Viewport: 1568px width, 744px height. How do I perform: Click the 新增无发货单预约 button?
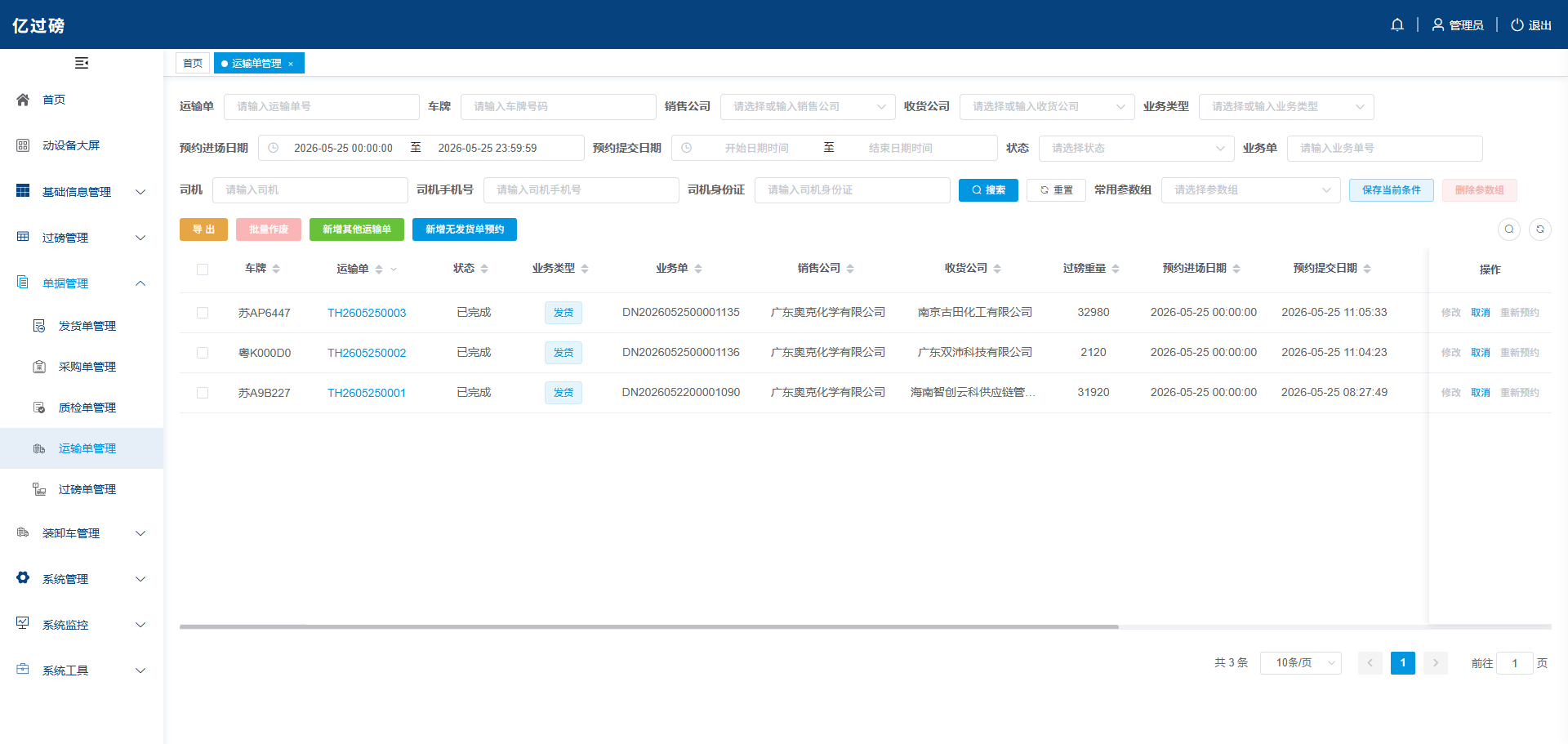(465, 229)
